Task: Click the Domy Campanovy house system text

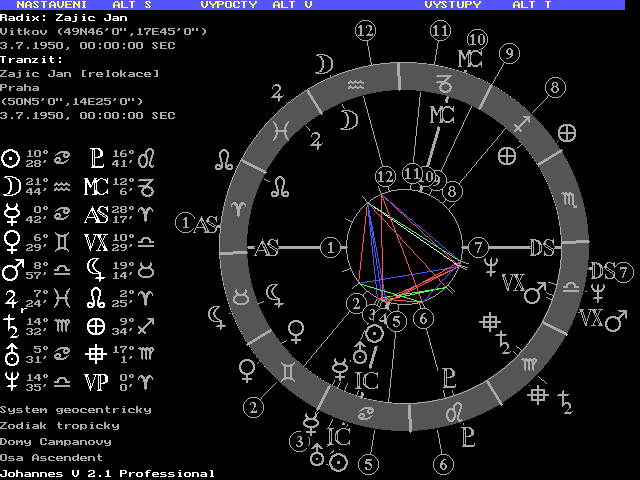Action: [x=55, y=441]
